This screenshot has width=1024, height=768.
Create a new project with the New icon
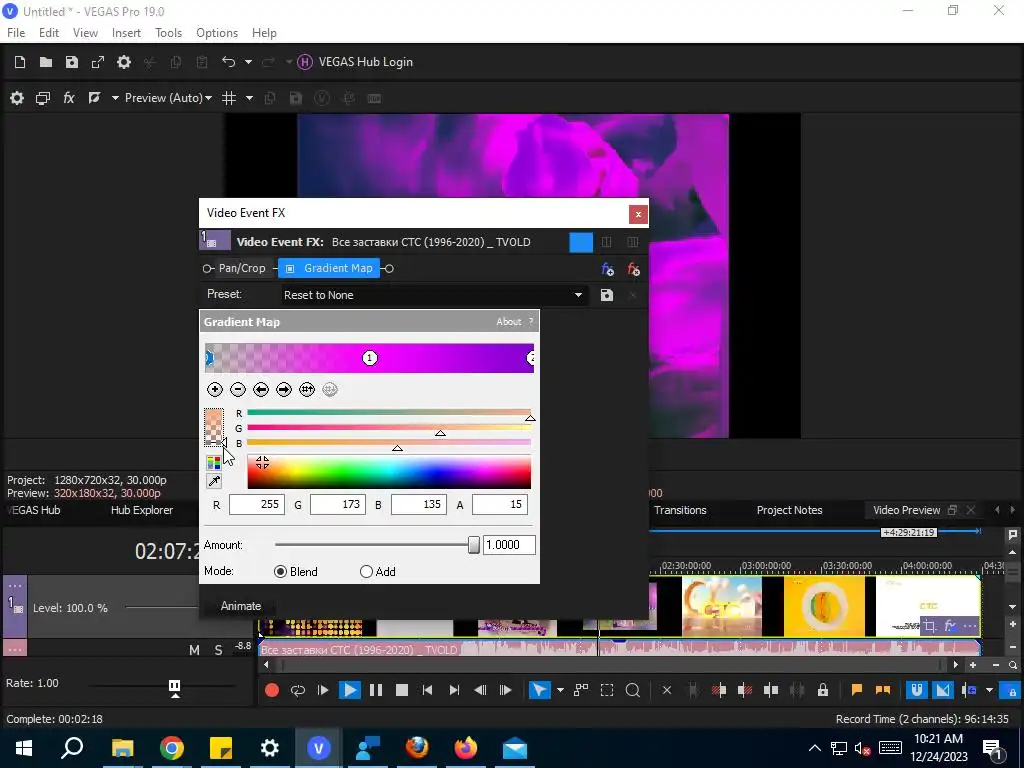coord(20,62)
